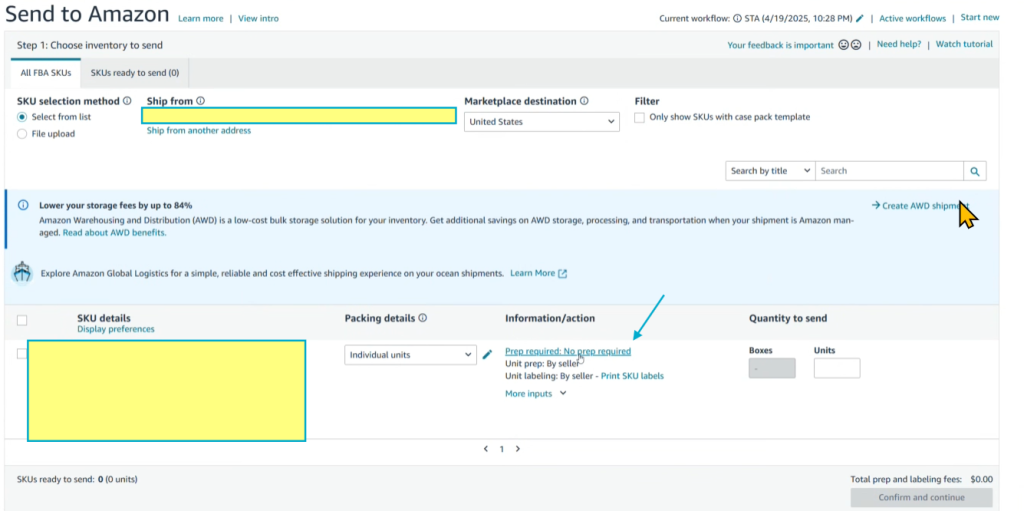Click pencil icon beside Individual units dropdown

488,354
